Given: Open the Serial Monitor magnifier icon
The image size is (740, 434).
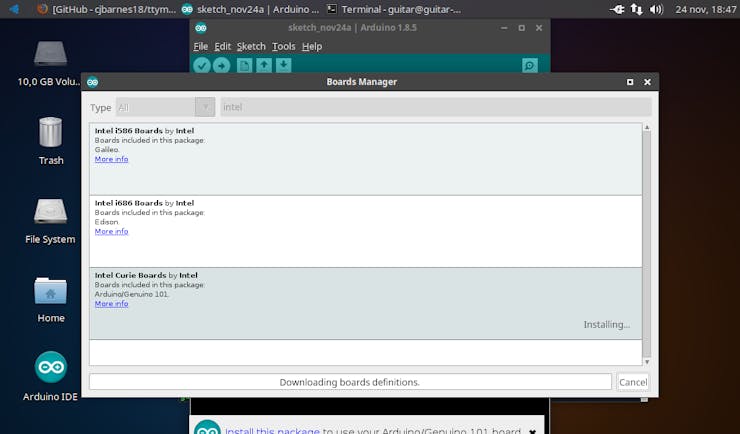Looking at the screenshot, I should [x=530, y=65].
